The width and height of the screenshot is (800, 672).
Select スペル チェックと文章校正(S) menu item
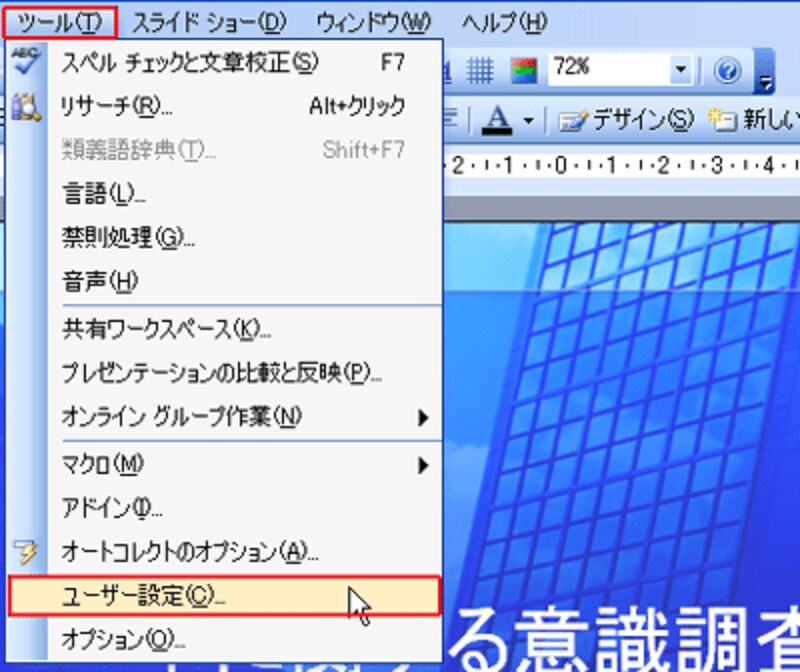pyautogui.click(x=224, y=63)
